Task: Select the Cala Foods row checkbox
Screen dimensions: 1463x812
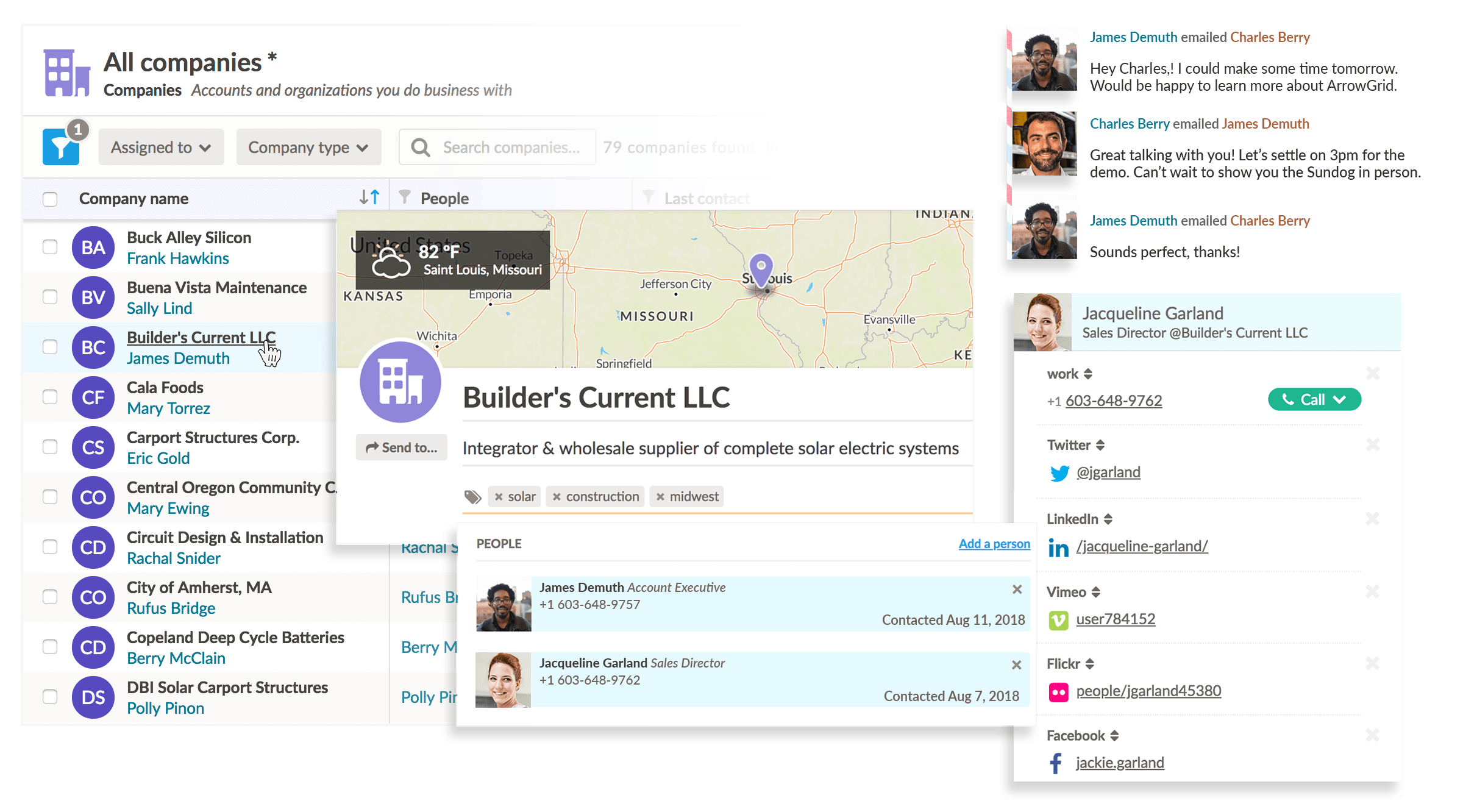Action: pyautogui.click(x=50, y=397)
